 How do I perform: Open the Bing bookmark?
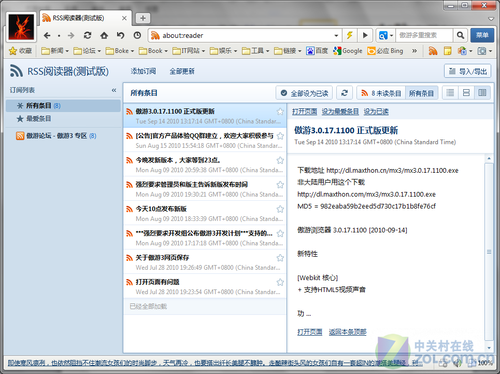point(385,51)
